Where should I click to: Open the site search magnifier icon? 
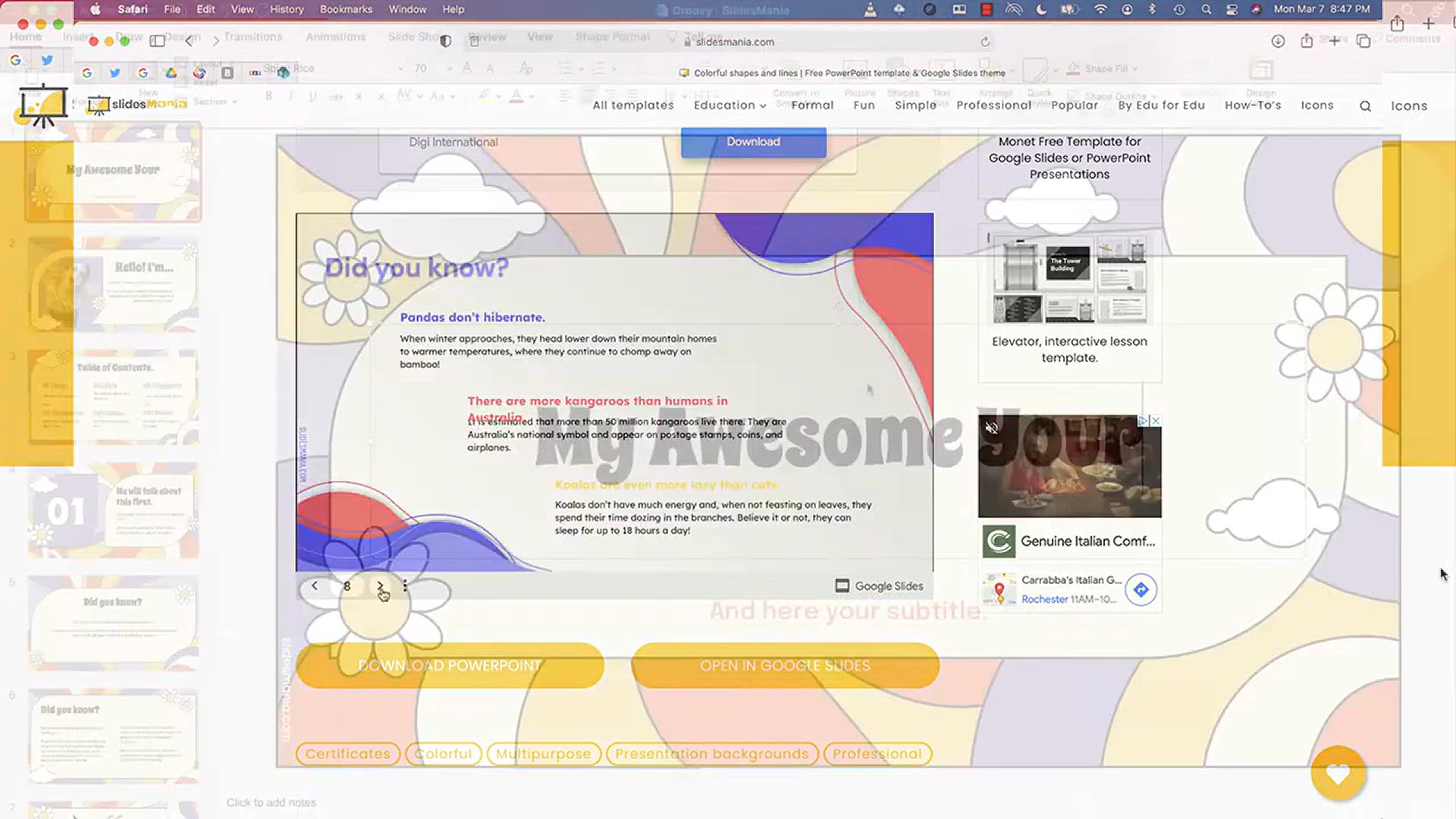pyautogui.click(x=1365, y=106)
